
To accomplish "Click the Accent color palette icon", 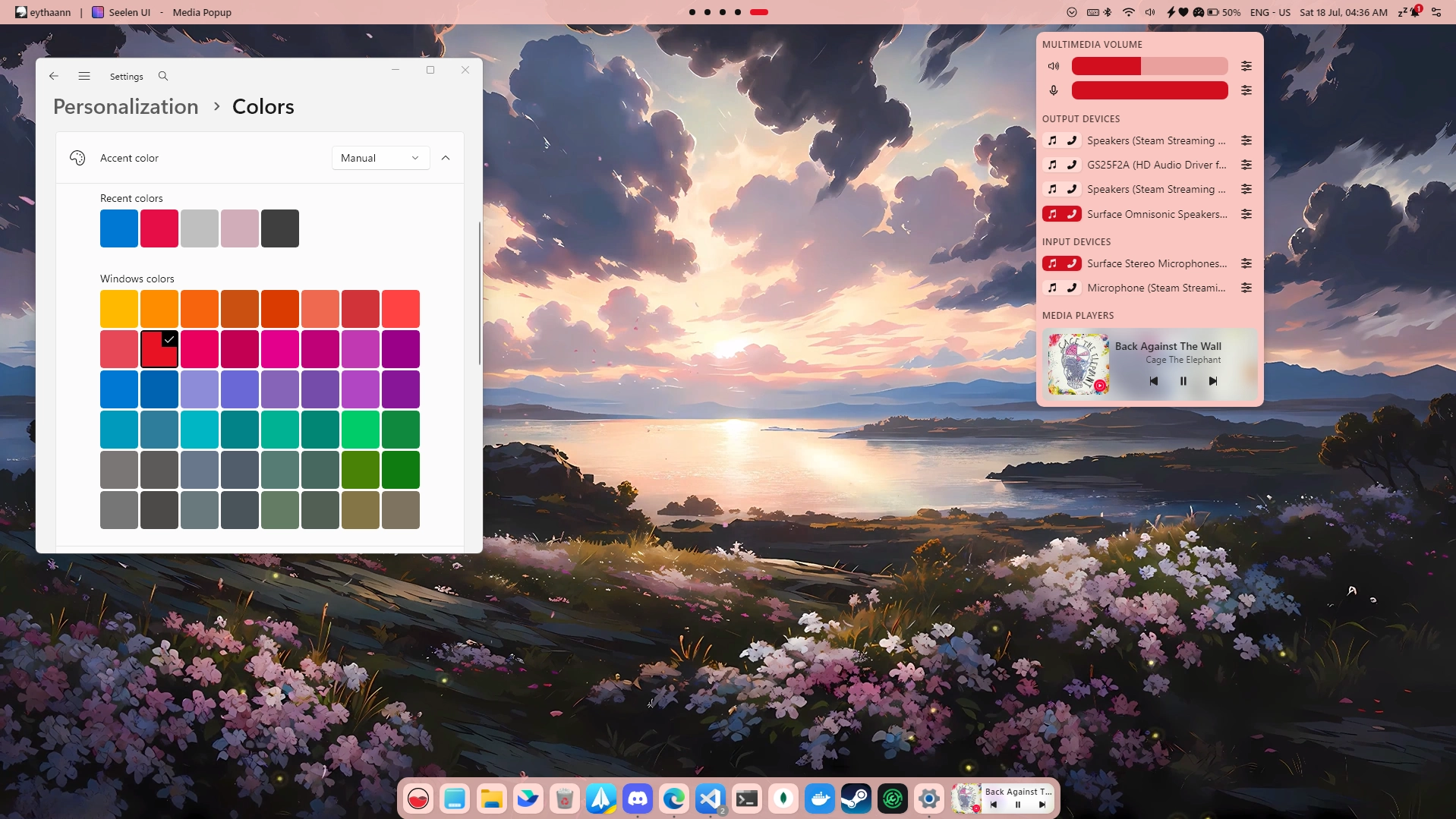I will click(77, 158).
